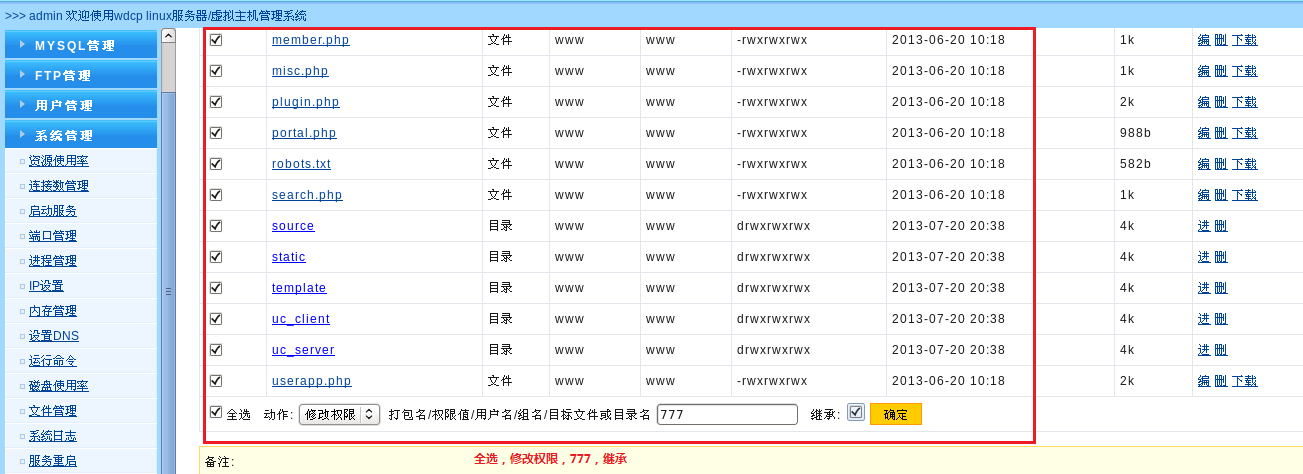Open file portal.php
Screen dimensions: 1303x474
[304, 133]
